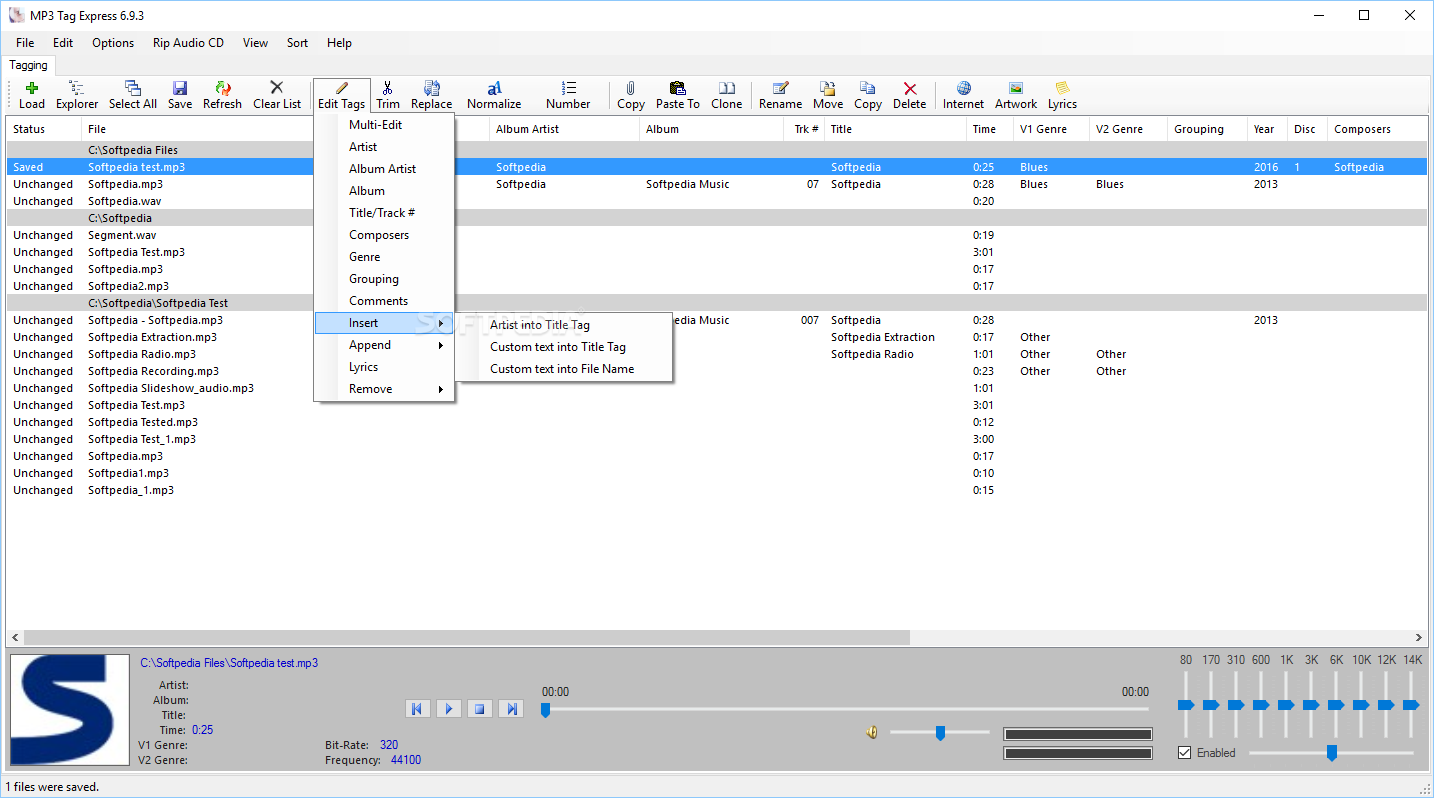
Task: Click the 80 Hz equalizer band slider
Action: pyautogui.click(x=1186, y=705)
